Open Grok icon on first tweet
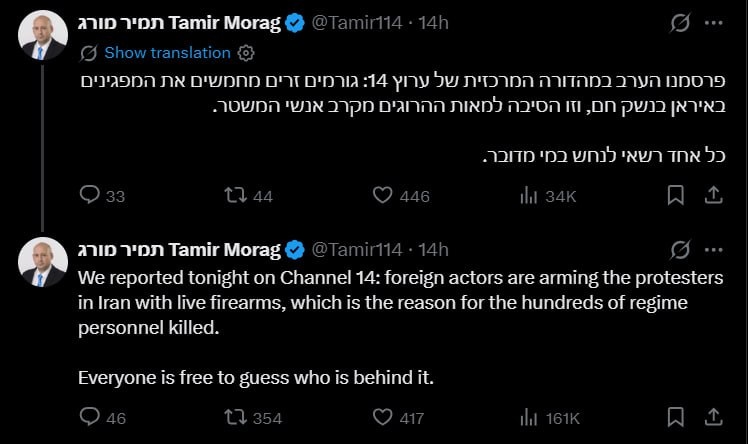Image resolution: width=748 pixels, height=444 pixels. click(680, 23)
